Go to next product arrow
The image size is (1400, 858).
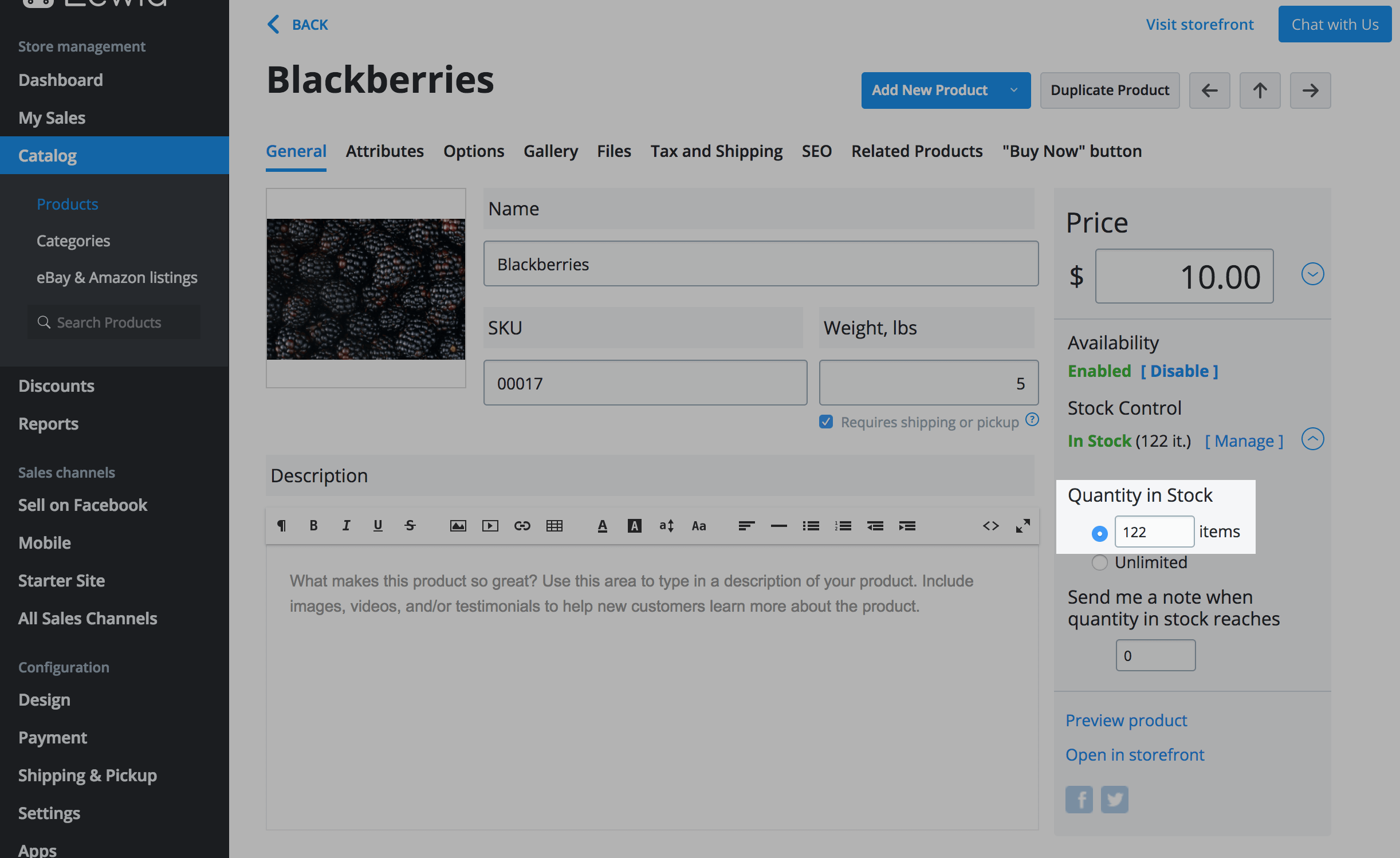pyautogui.click(x=1310, y=90)
